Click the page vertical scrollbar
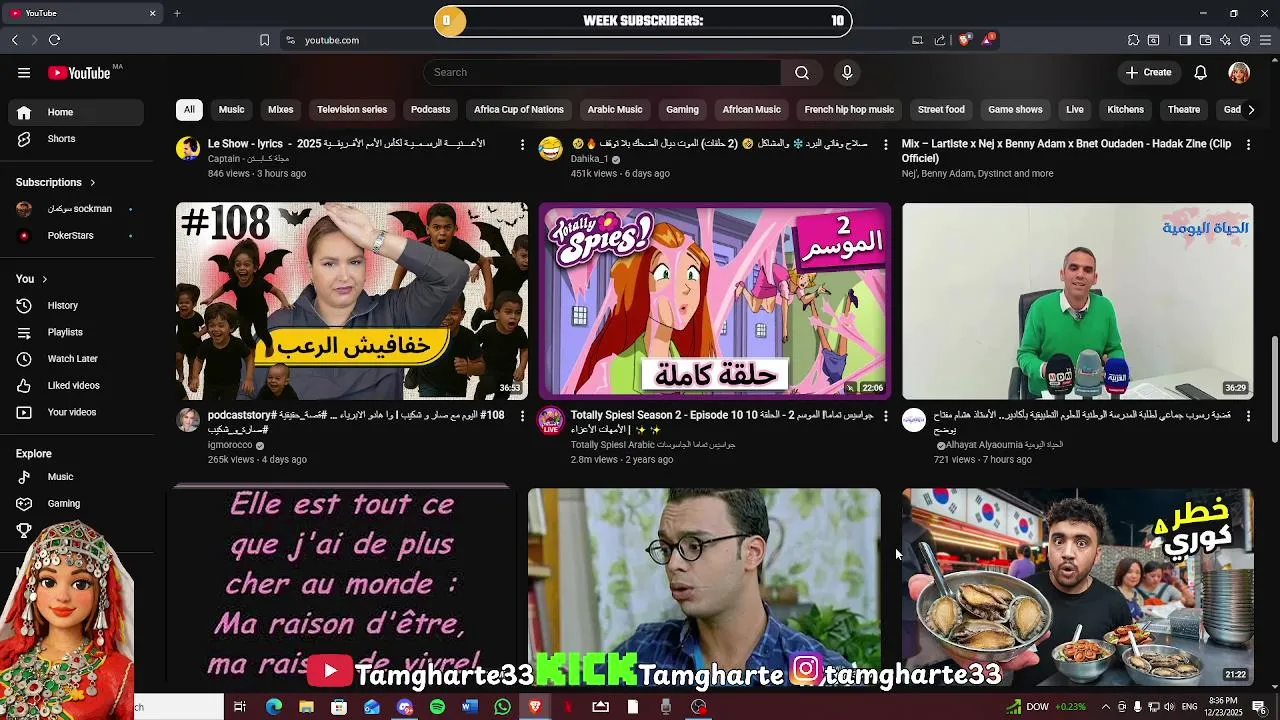The width and height of the screenshot is (1280, 720). click(x=1274, y=390)
